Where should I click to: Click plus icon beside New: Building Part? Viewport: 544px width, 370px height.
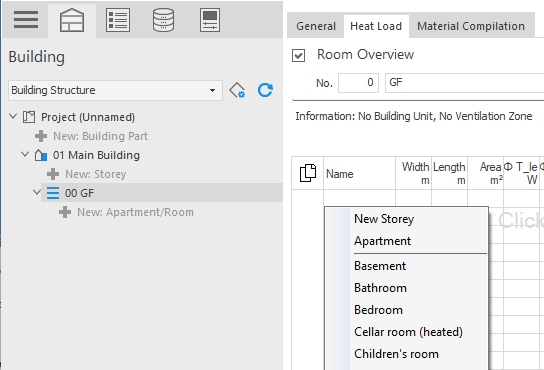[41, 136]
